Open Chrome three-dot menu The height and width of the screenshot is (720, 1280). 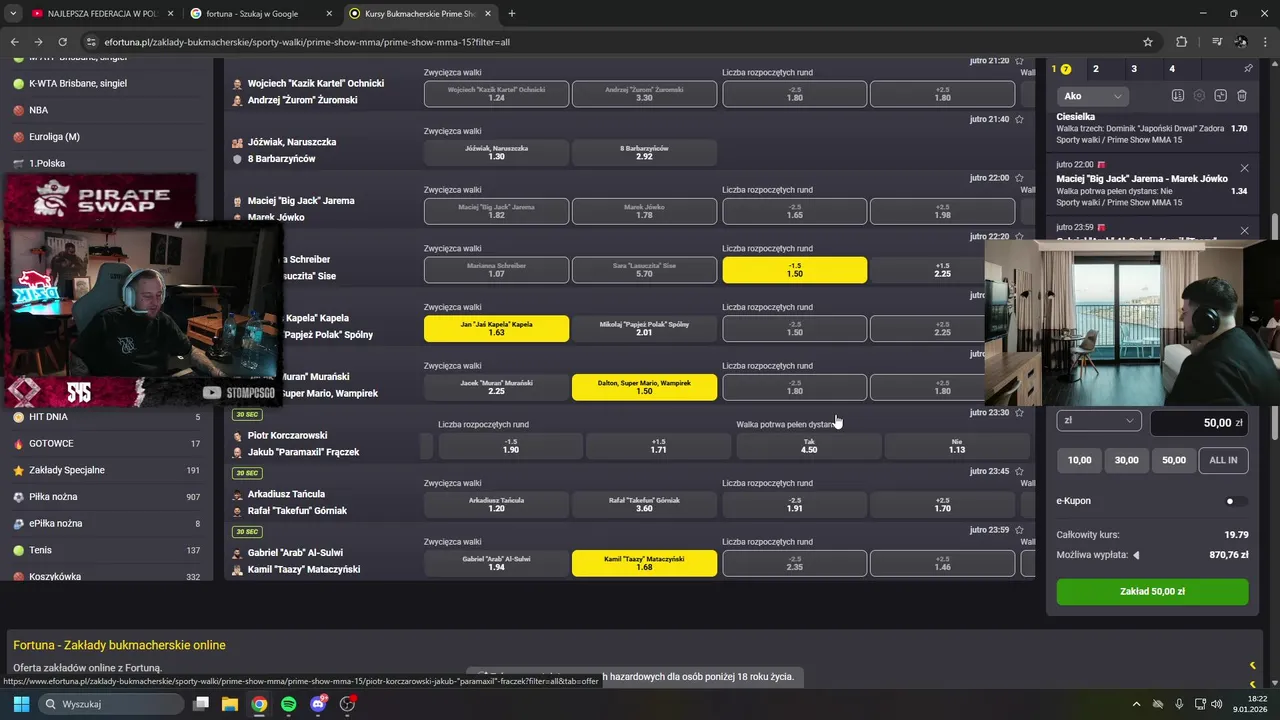[1266, 42]
